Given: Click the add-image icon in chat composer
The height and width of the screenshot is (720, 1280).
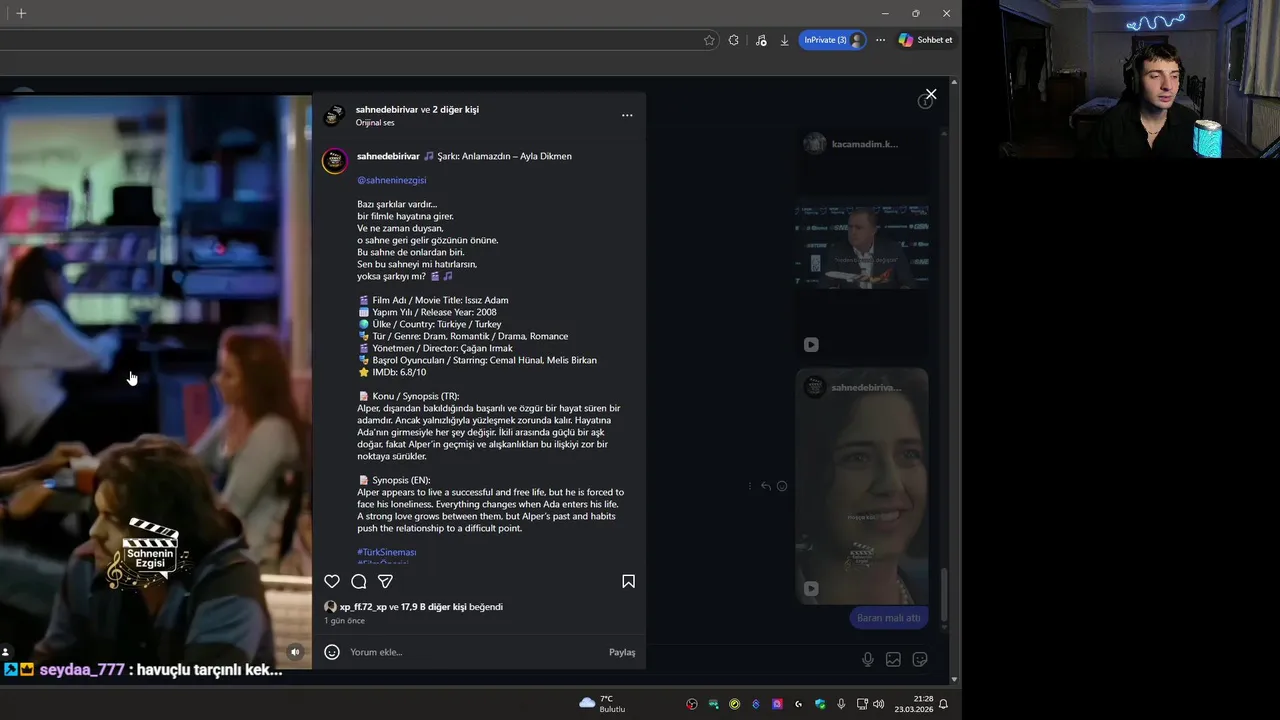Looking at the screenshot, I should (x=893, y=659).
